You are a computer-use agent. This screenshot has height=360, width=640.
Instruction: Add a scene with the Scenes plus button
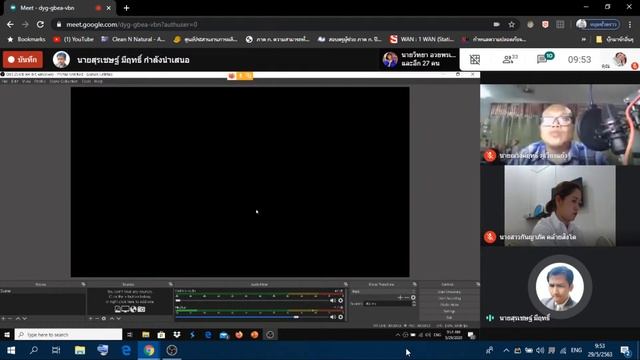[4, 318]
